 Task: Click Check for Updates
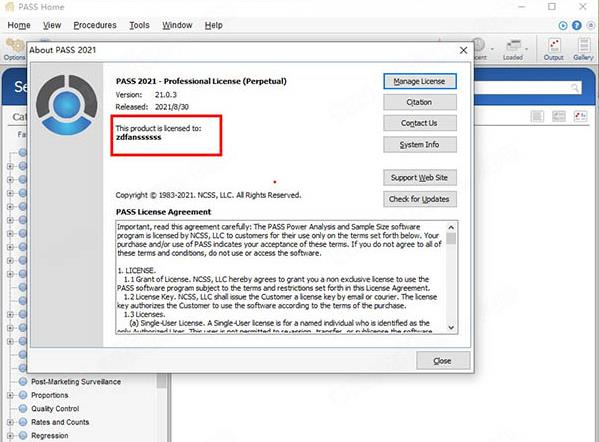coord(419,199)
